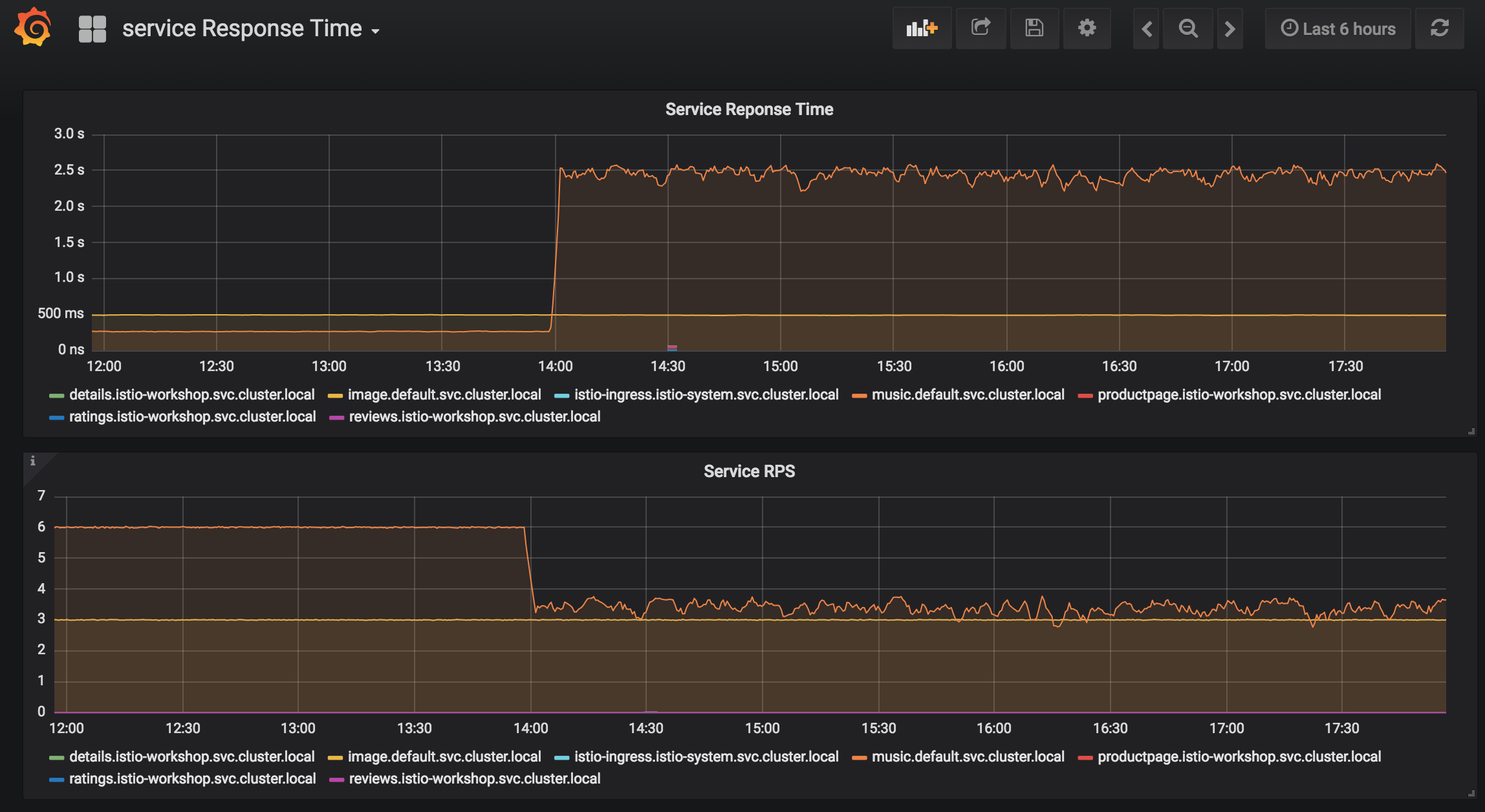Shift time range back with left arrow
The height and width of the screenshot is (812, 1485).
pyautogui.click(x=1145, y=28)
